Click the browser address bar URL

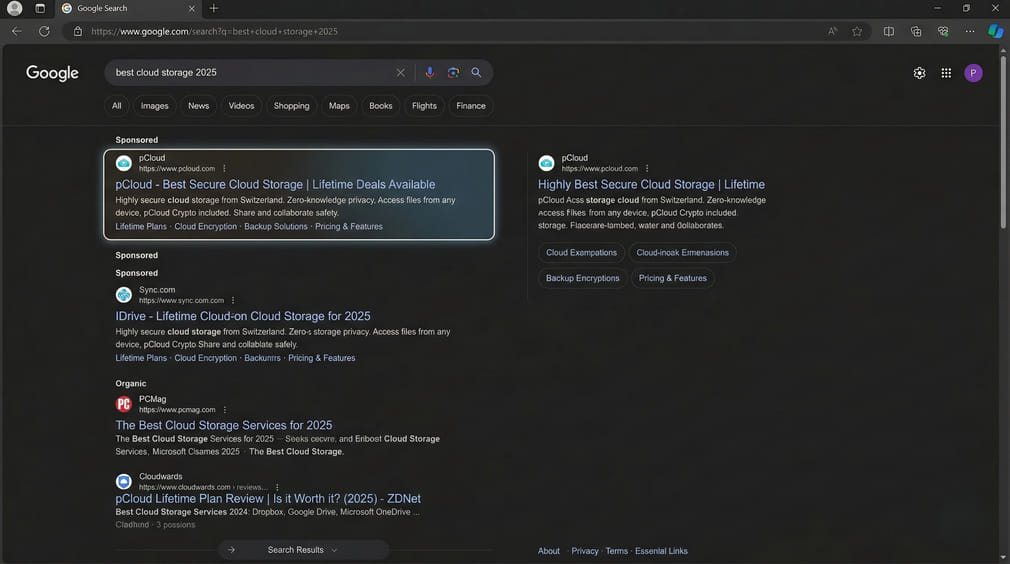[214, 32]
